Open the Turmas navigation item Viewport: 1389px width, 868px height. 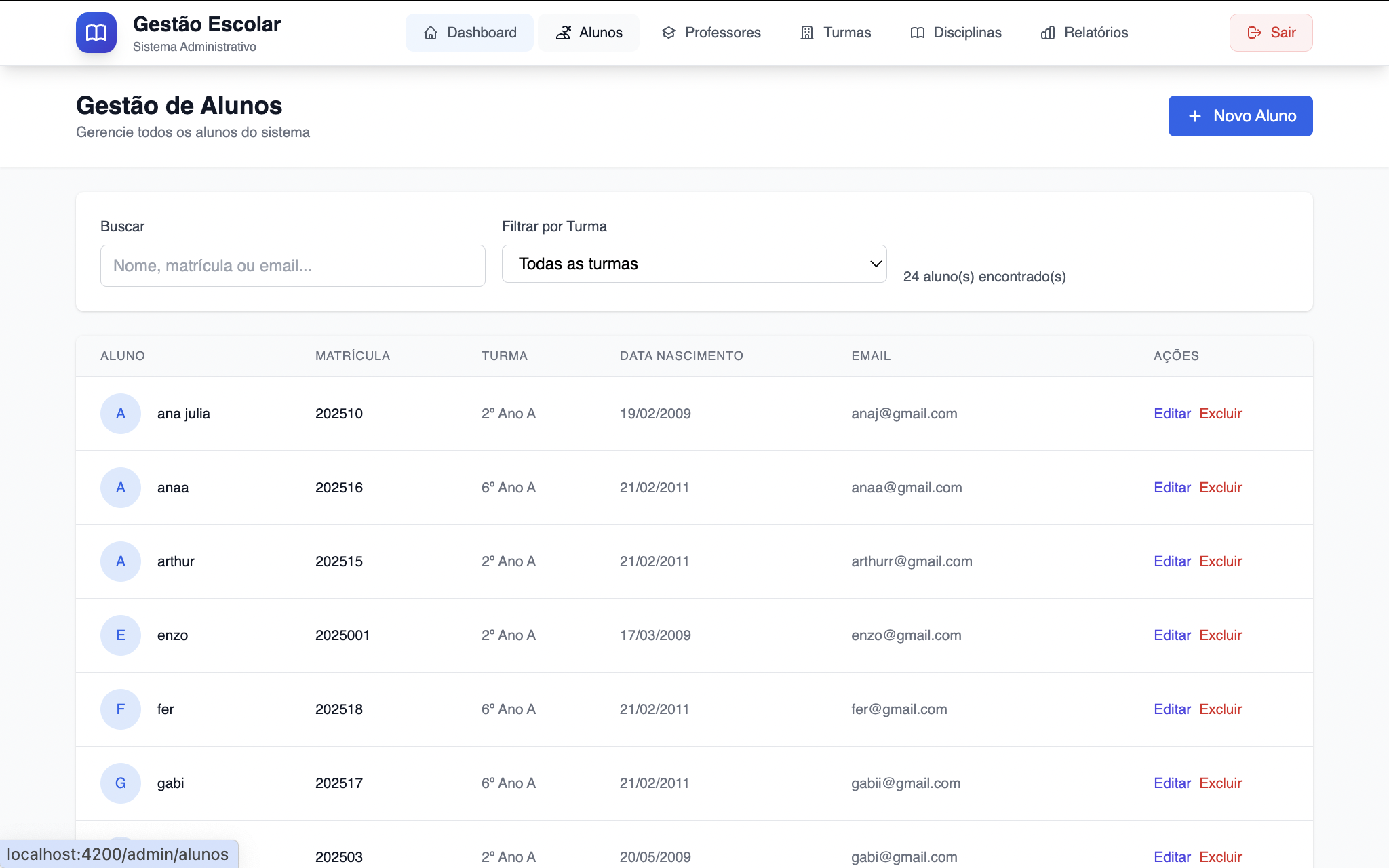tap(836, 33)
